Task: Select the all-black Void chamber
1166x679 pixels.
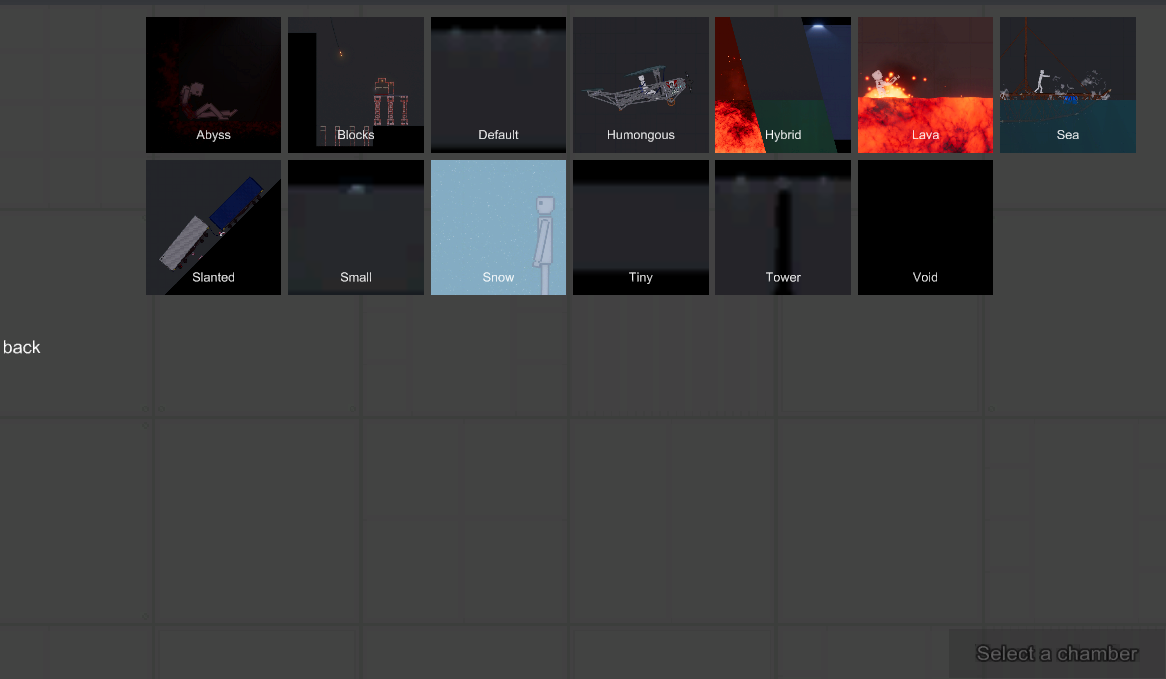Action: click(x=925, y=227)
